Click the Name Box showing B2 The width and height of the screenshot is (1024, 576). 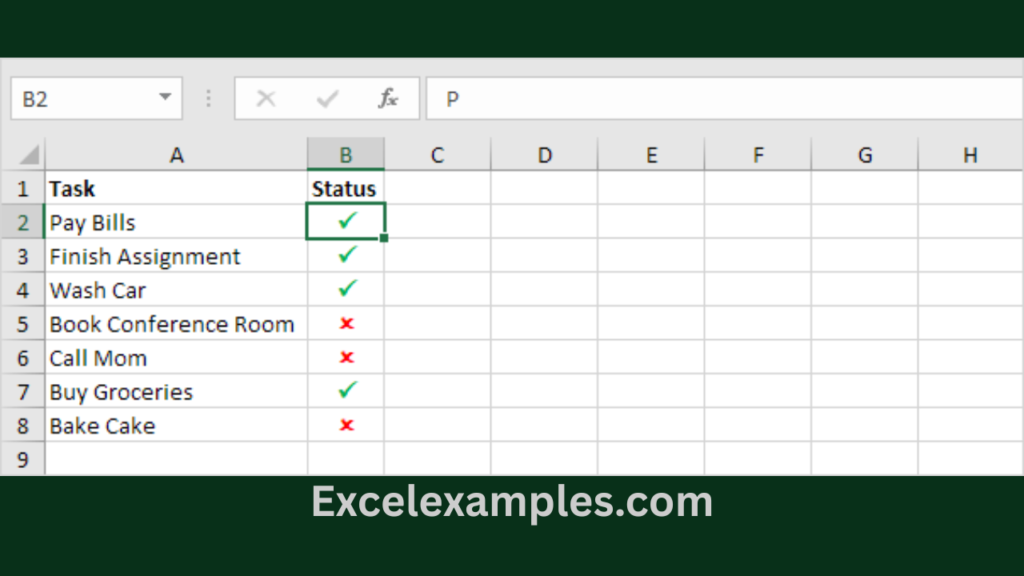coord(80,99)
